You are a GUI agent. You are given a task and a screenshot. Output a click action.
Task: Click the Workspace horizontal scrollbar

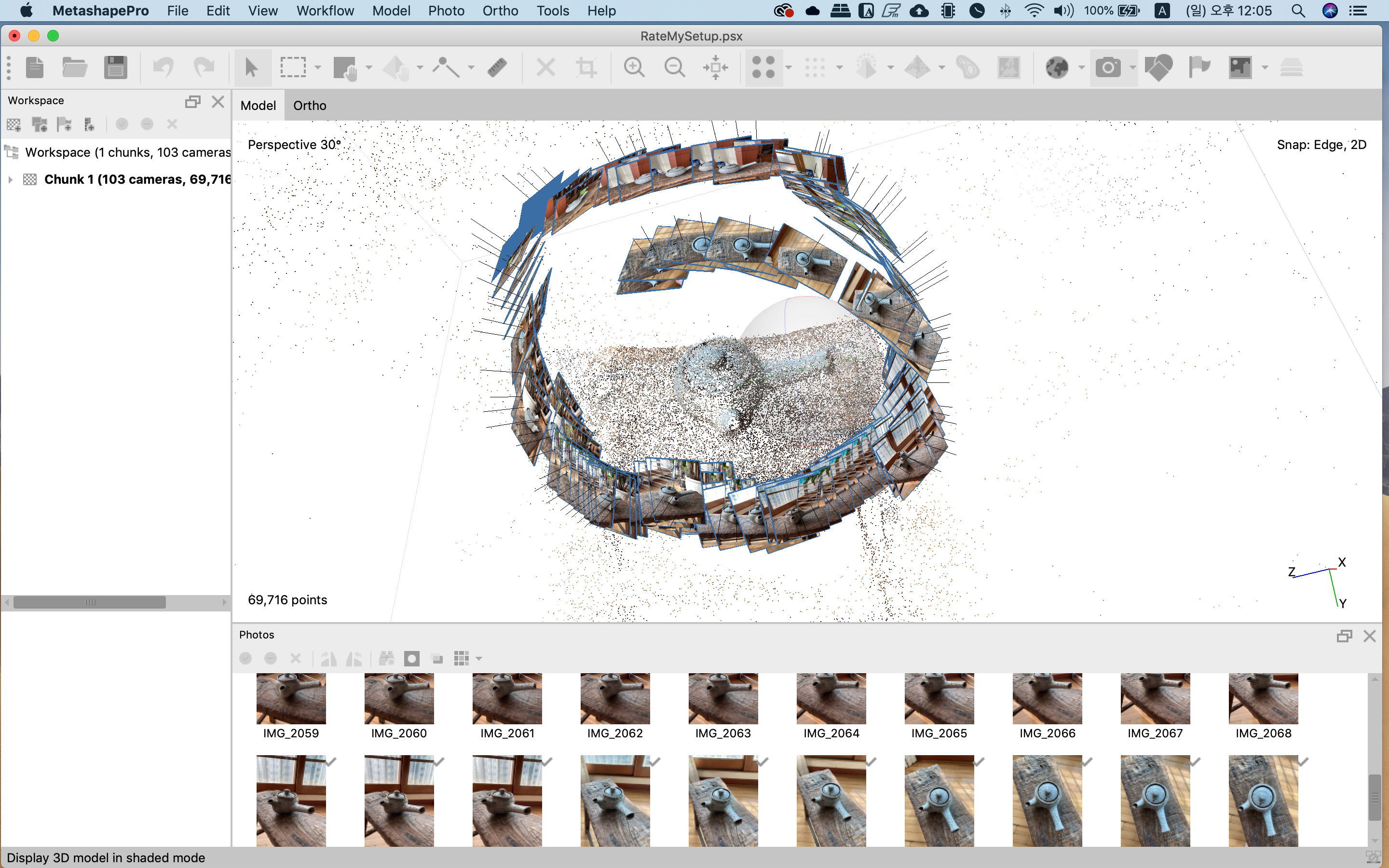[90, 602]
